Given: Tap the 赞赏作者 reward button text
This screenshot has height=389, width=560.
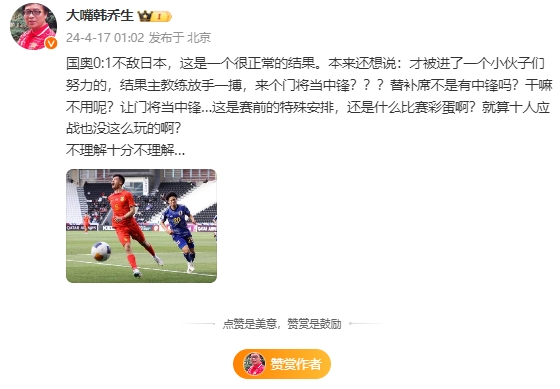Looking at the screenshot, I should click(296, 364).
